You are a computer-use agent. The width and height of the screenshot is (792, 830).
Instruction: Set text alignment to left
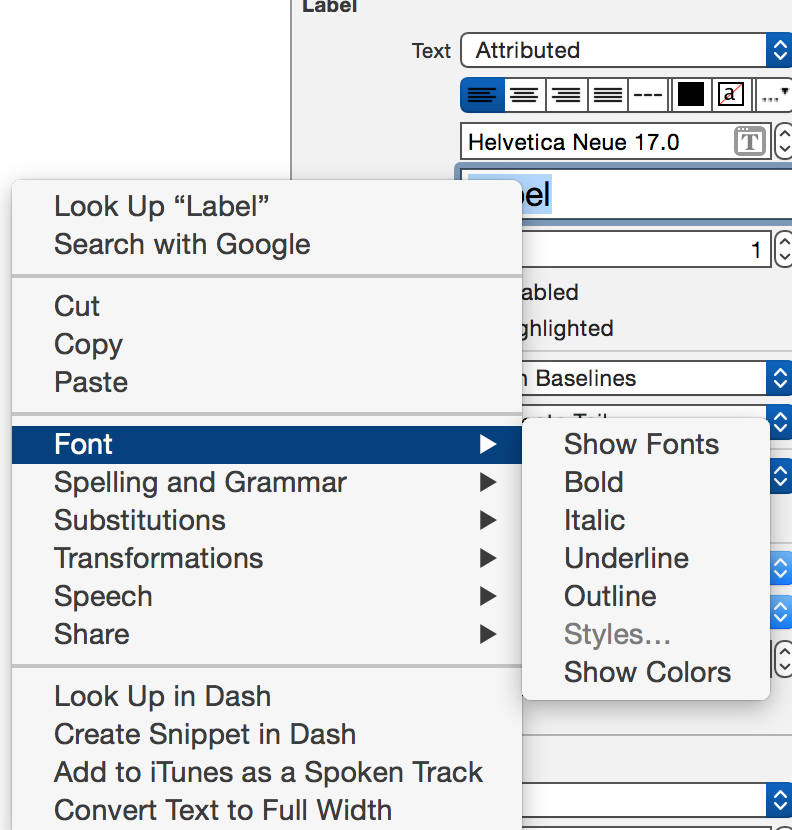point(481,95)
